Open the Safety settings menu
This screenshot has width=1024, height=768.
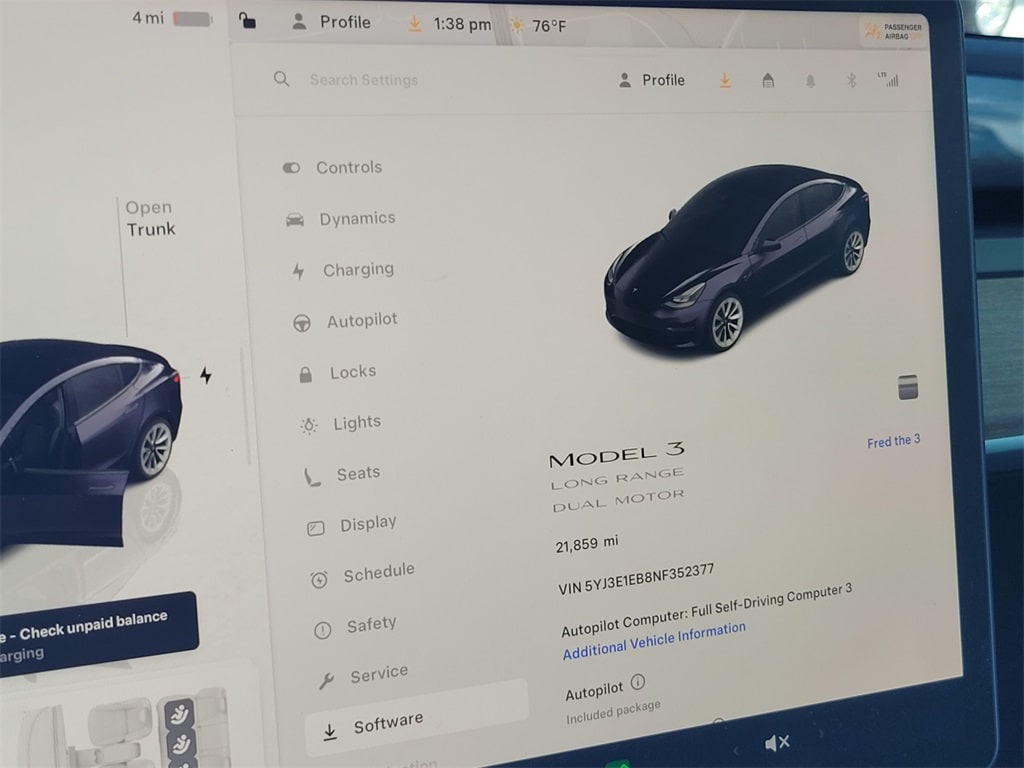tap(355, 626)
